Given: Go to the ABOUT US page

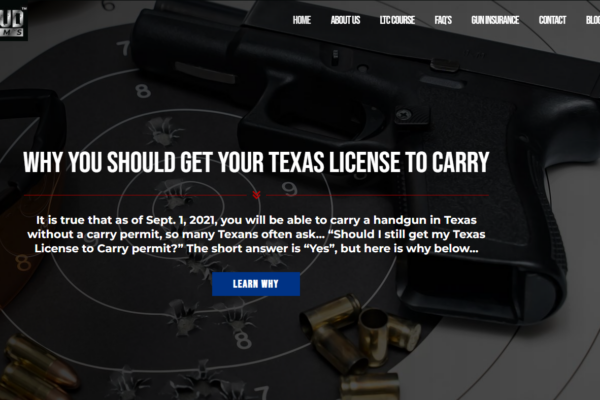Looking at the screenshot, I should (345, 20).
